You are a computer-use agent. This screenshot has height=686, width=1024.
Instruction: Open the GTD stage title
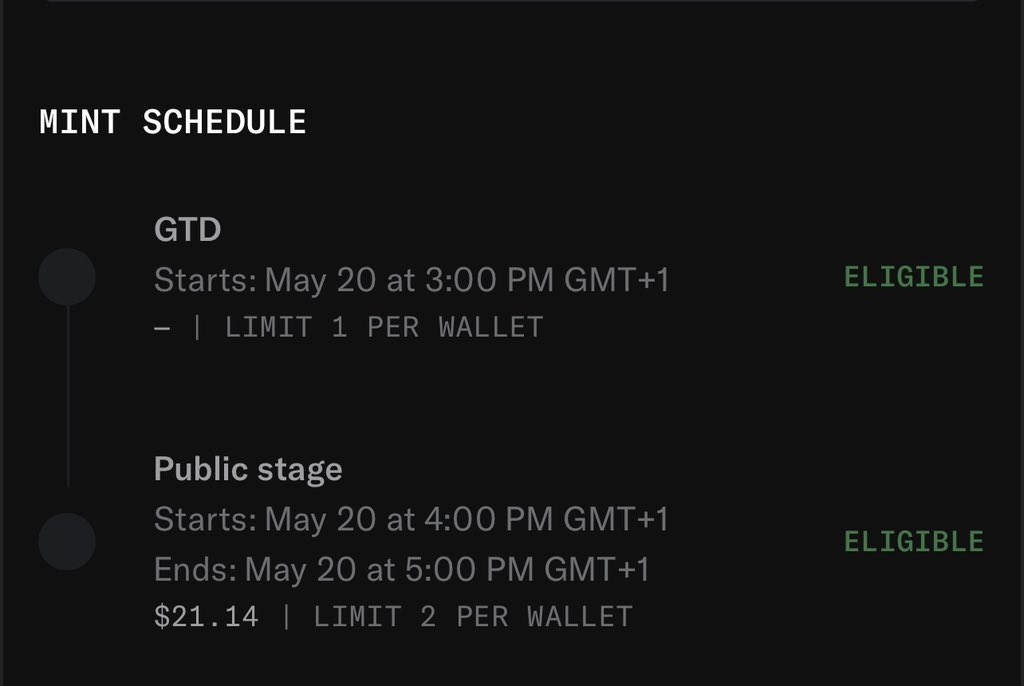pyautogui.click(x=187, y=229)
